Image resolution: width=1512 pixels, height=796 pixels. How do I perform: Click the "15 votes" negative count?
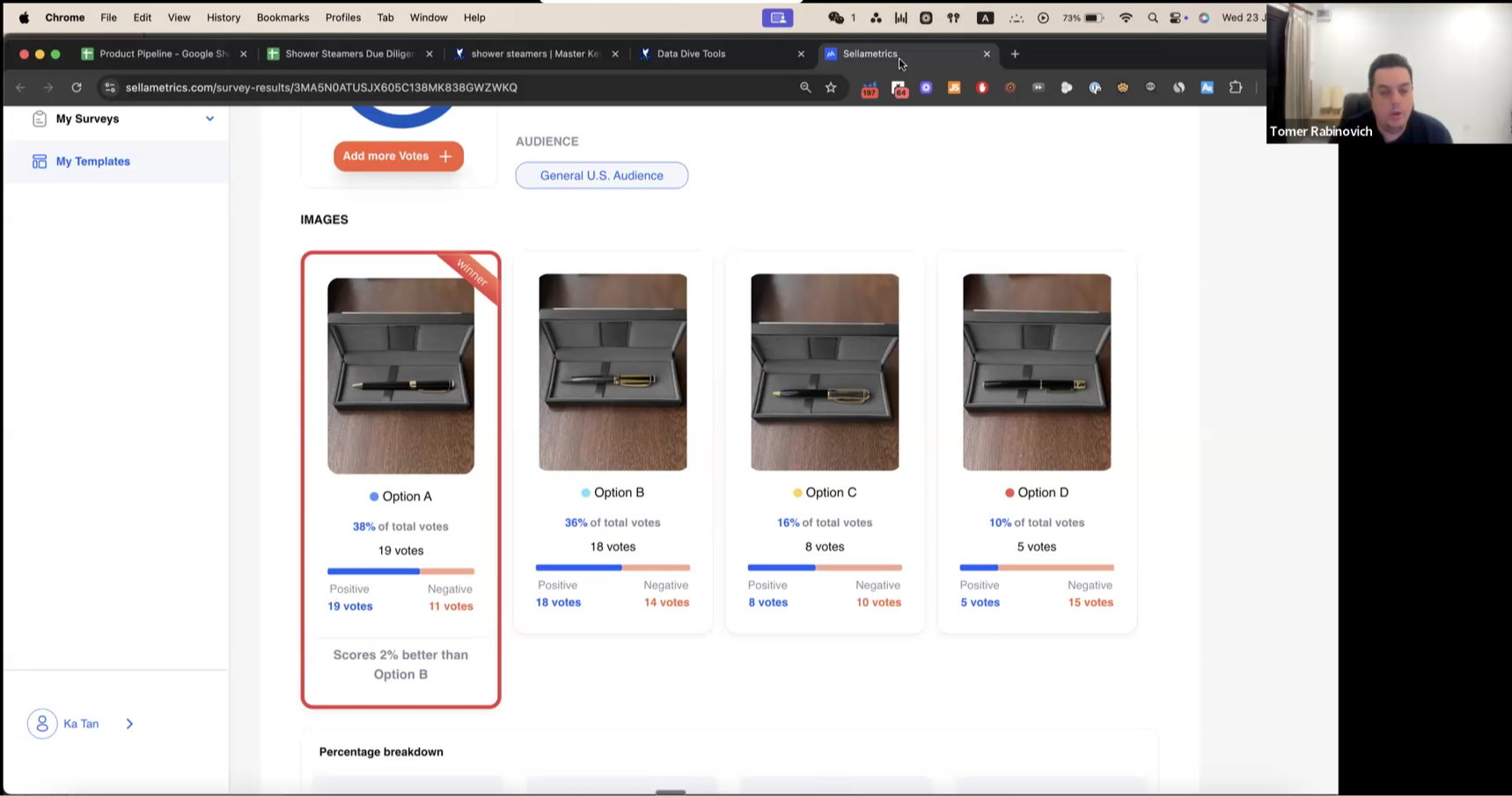[x=1090, y=602]
